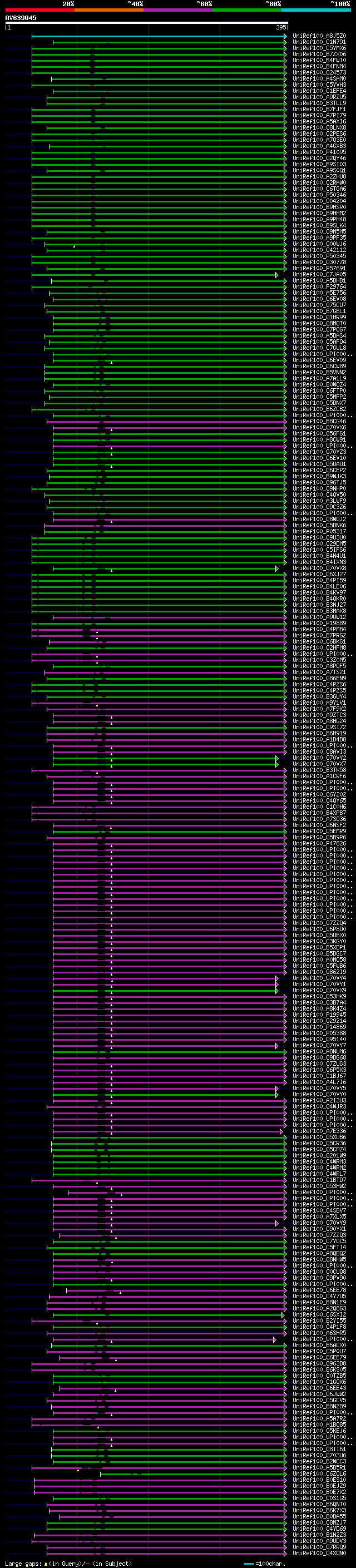Open hit UniRef100_Q2RAW0

[319, 182]
